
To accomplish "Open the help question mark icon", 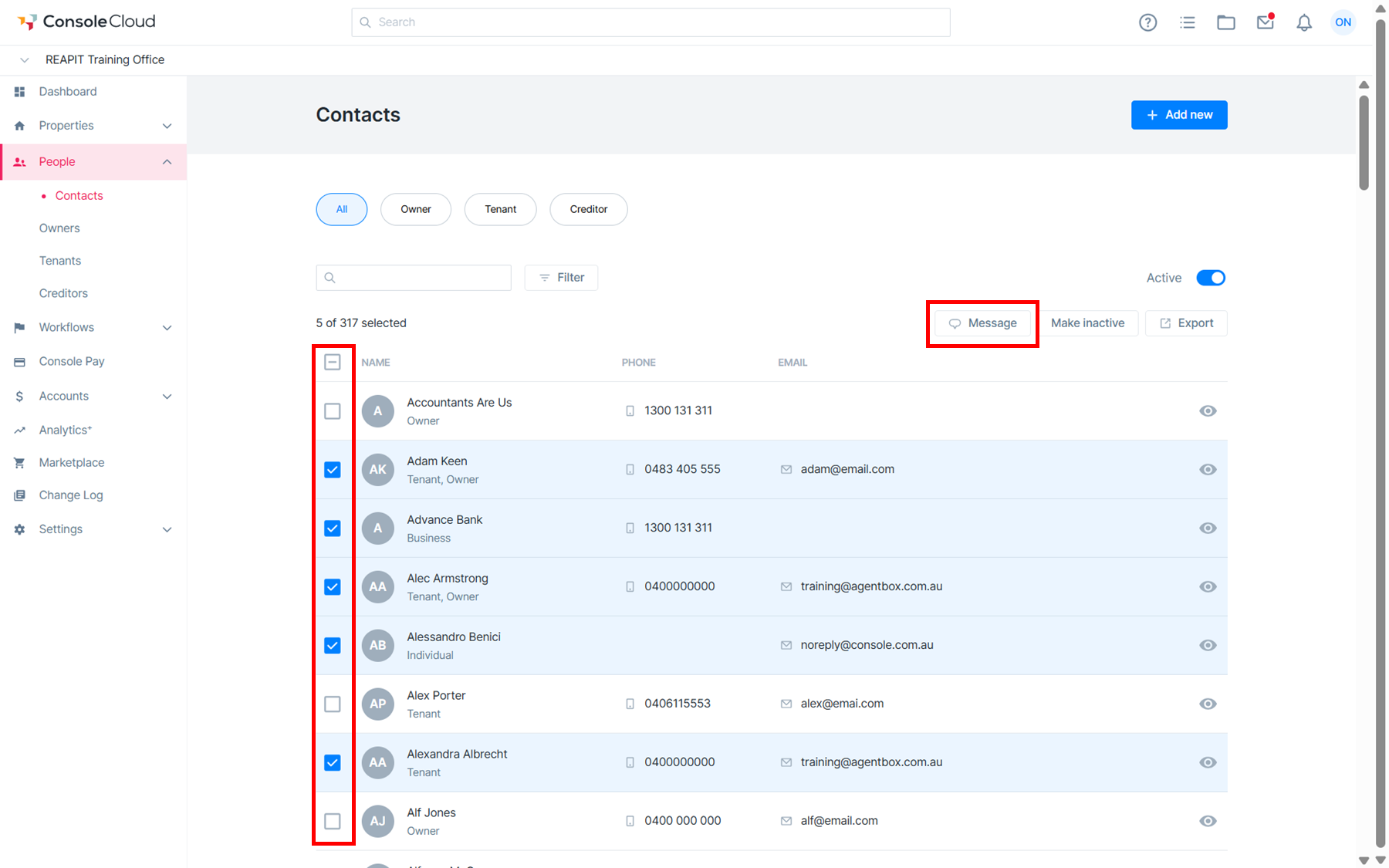I will [x=1147, y=22].
